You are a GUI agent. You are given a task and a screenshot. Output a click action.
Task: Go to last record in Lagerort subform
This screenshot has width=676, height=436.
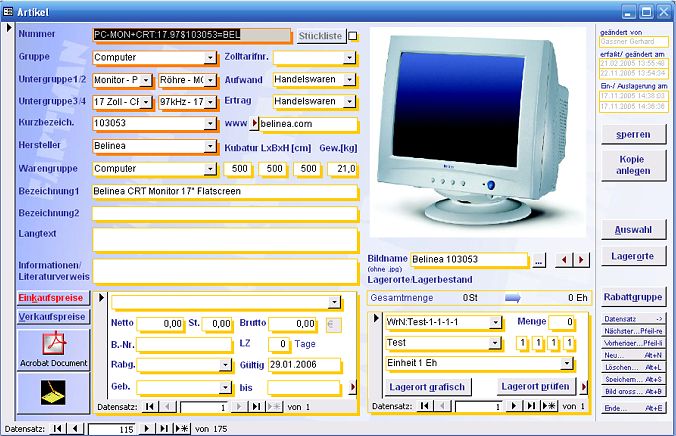point(531,406)
